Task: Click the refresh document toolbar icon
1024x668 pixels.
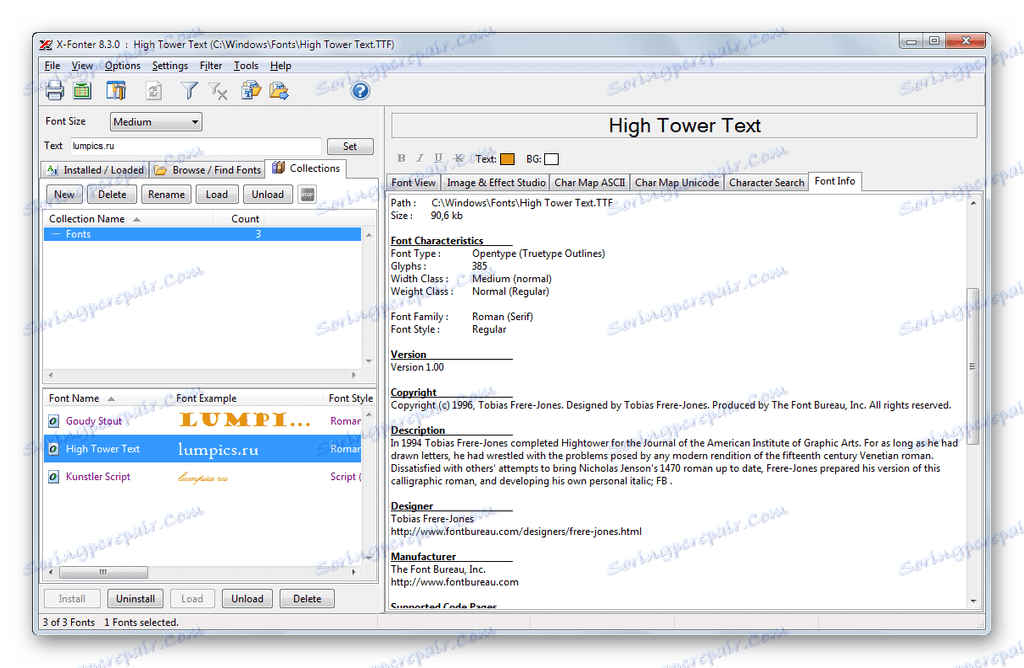Action: (x=154, y=91)
